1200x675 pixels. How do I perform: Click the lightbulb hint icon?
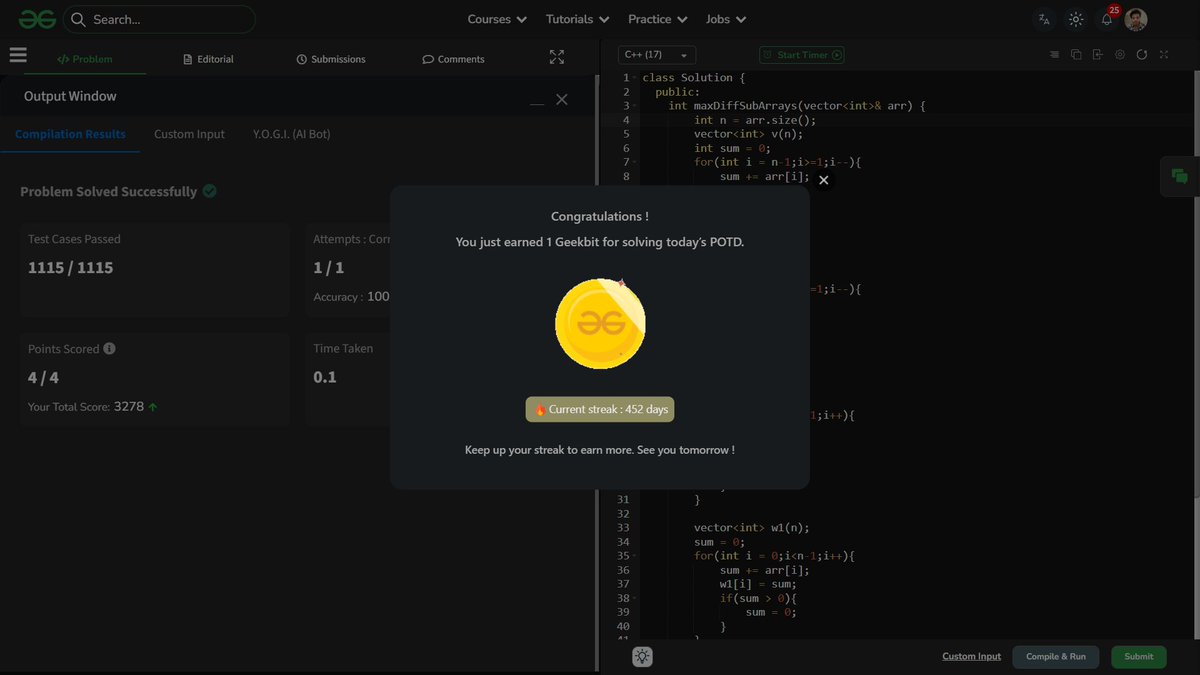(x=642, y=657)
